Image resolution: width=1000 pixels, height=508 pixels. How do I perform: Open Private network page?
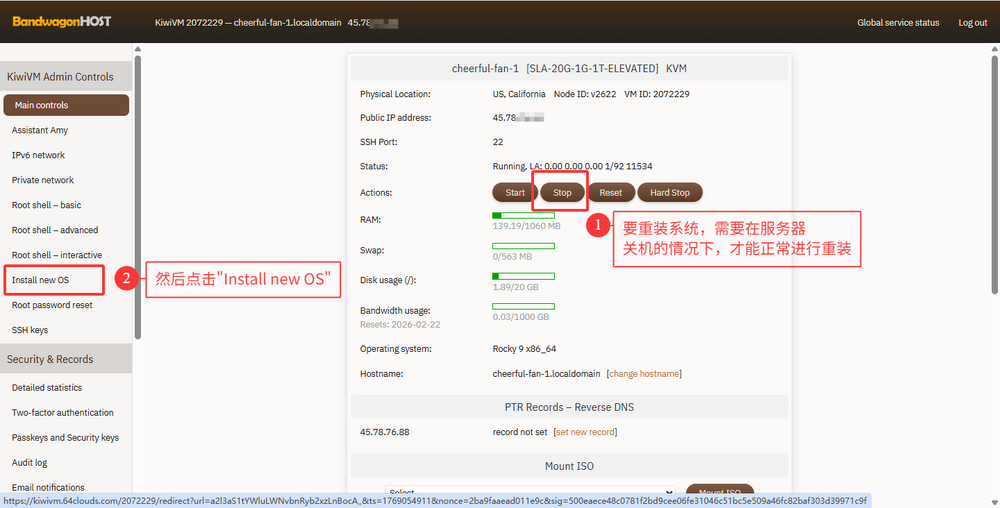point(43,180)
